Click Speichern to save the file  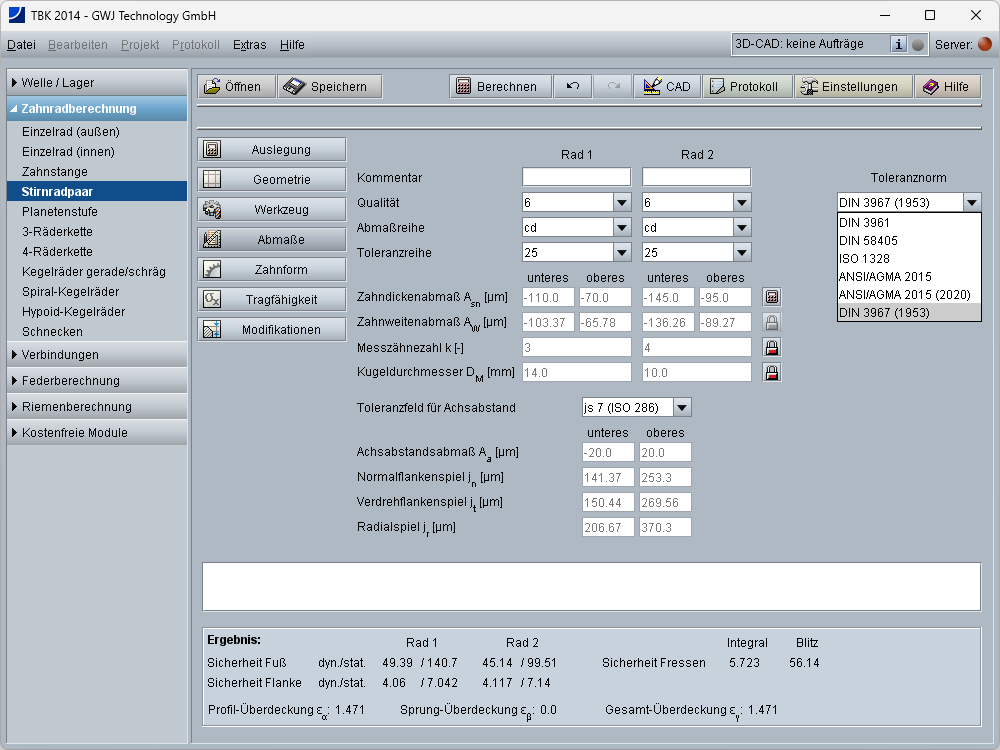[330, 87]
